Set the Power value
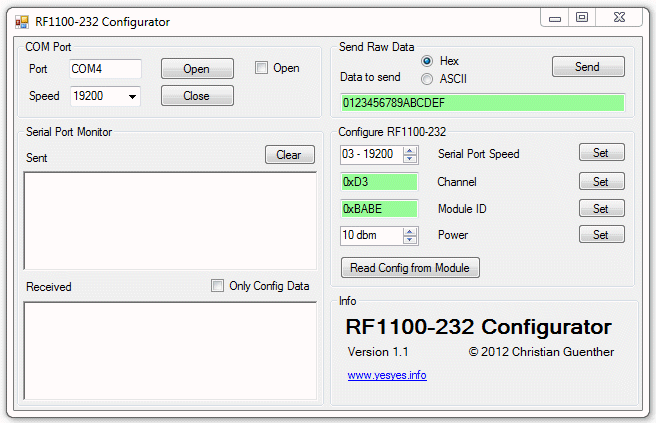Image resolution: width=656 pixels, height=423 pixels. coord(602,235)
